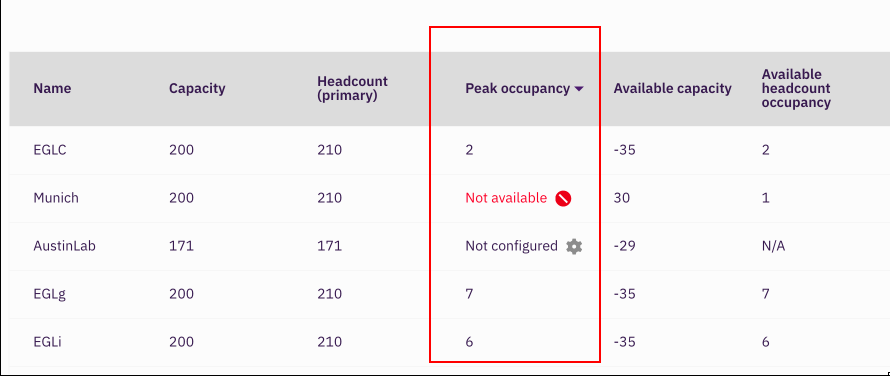Sort by the Name column header
This screenshot has height=376, width=890.
click(52, 89)
